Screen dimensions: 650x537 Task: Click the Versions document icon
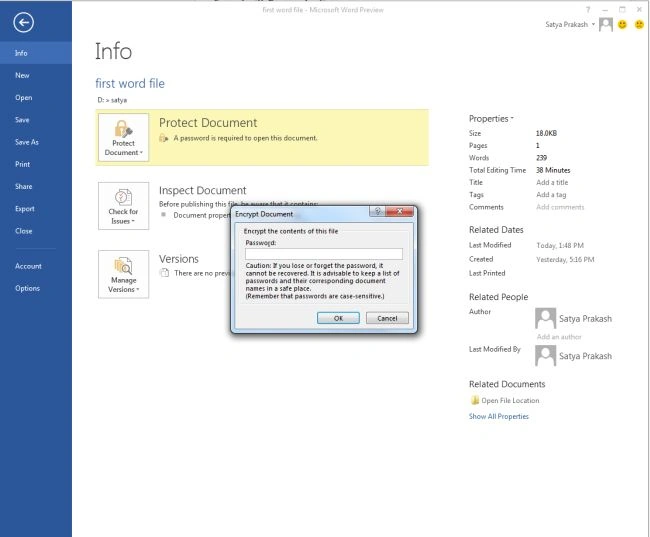tap(165, 273)
